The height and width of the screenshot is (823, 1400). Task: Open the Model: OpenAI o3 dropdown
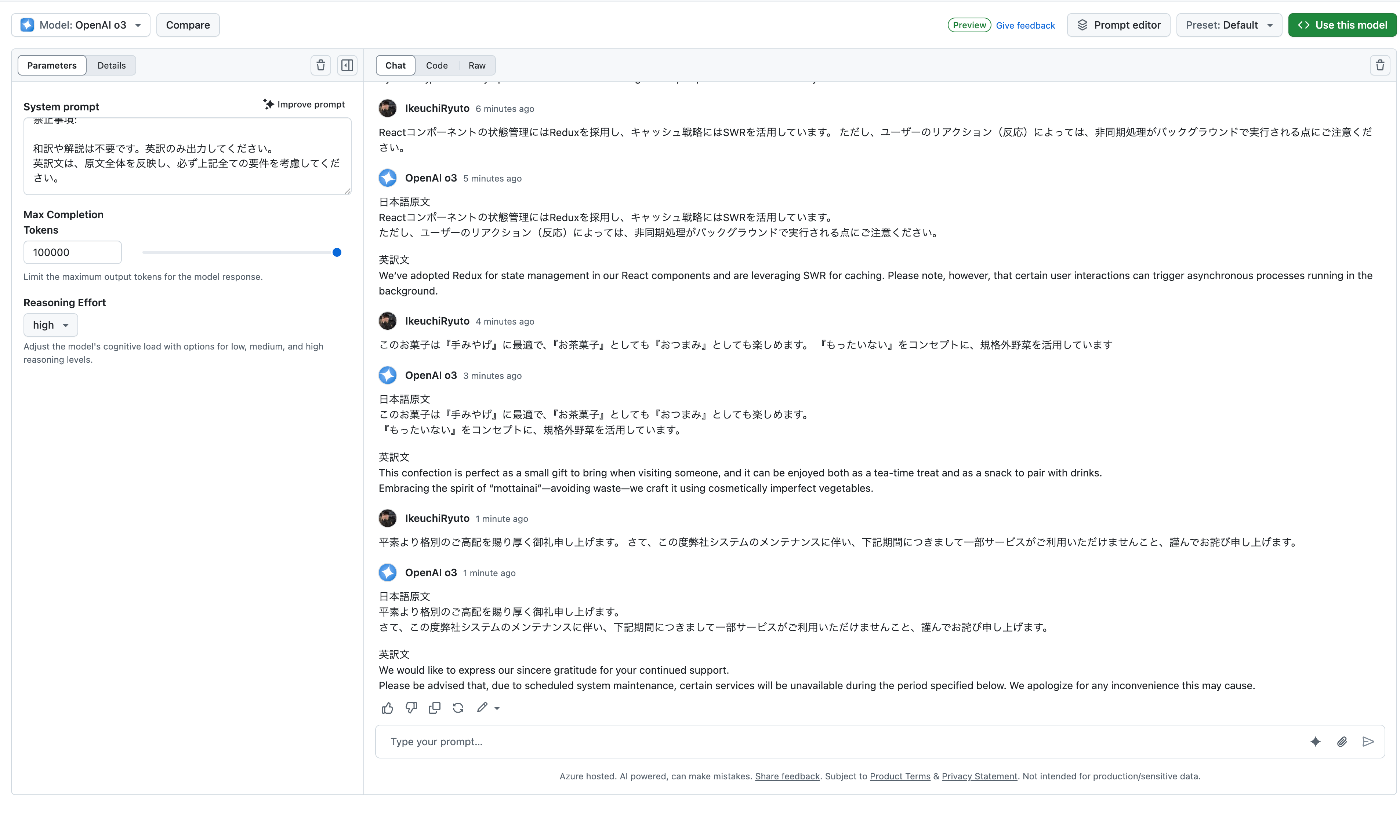pos(81,25)
